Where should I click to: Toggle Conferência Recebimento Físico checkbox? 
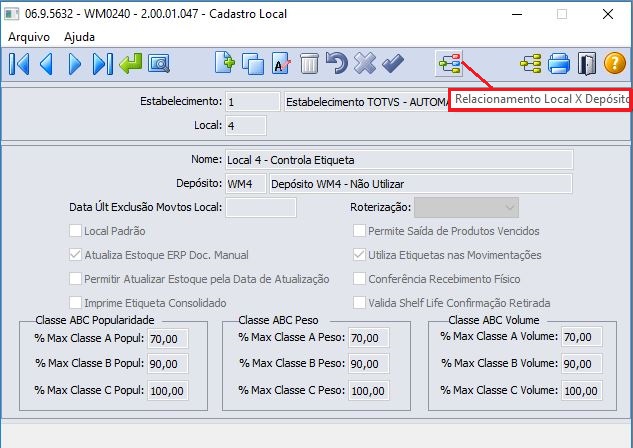pos(359,278)
